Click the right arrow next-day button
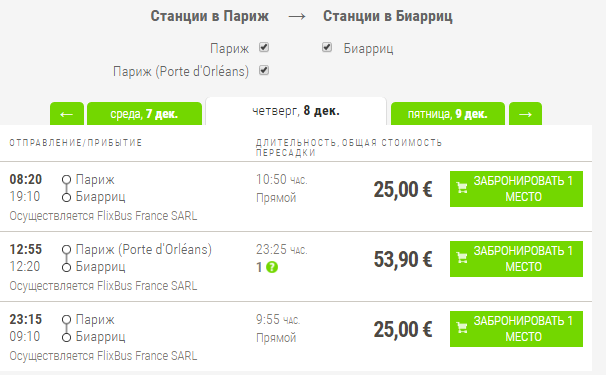 [525, 114]
